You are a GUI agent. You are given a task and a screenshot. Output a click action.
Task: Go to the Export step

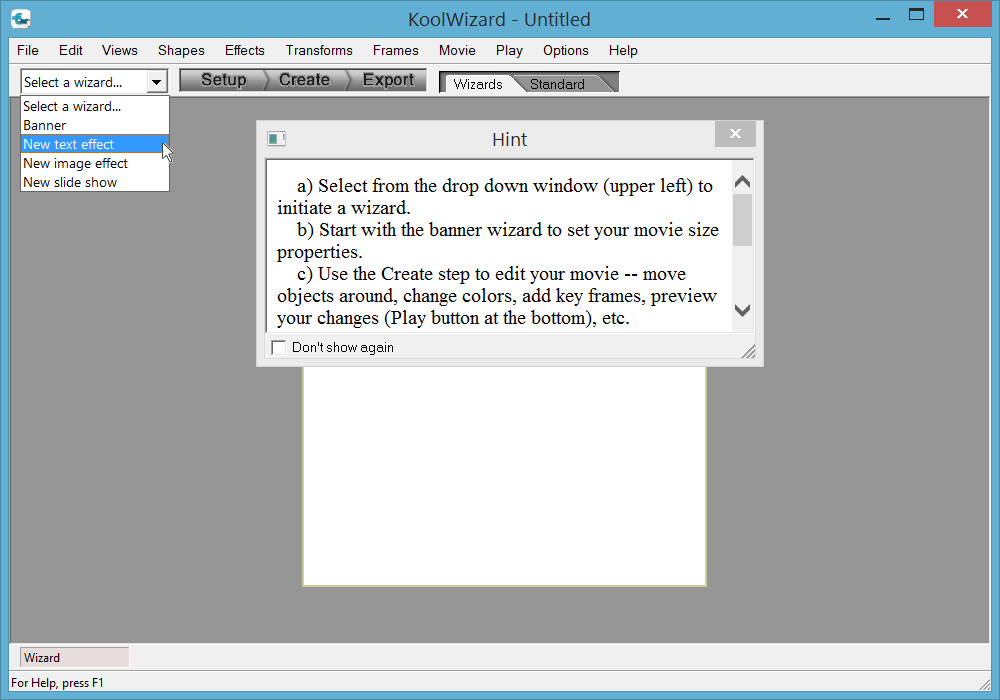point(388,80)
